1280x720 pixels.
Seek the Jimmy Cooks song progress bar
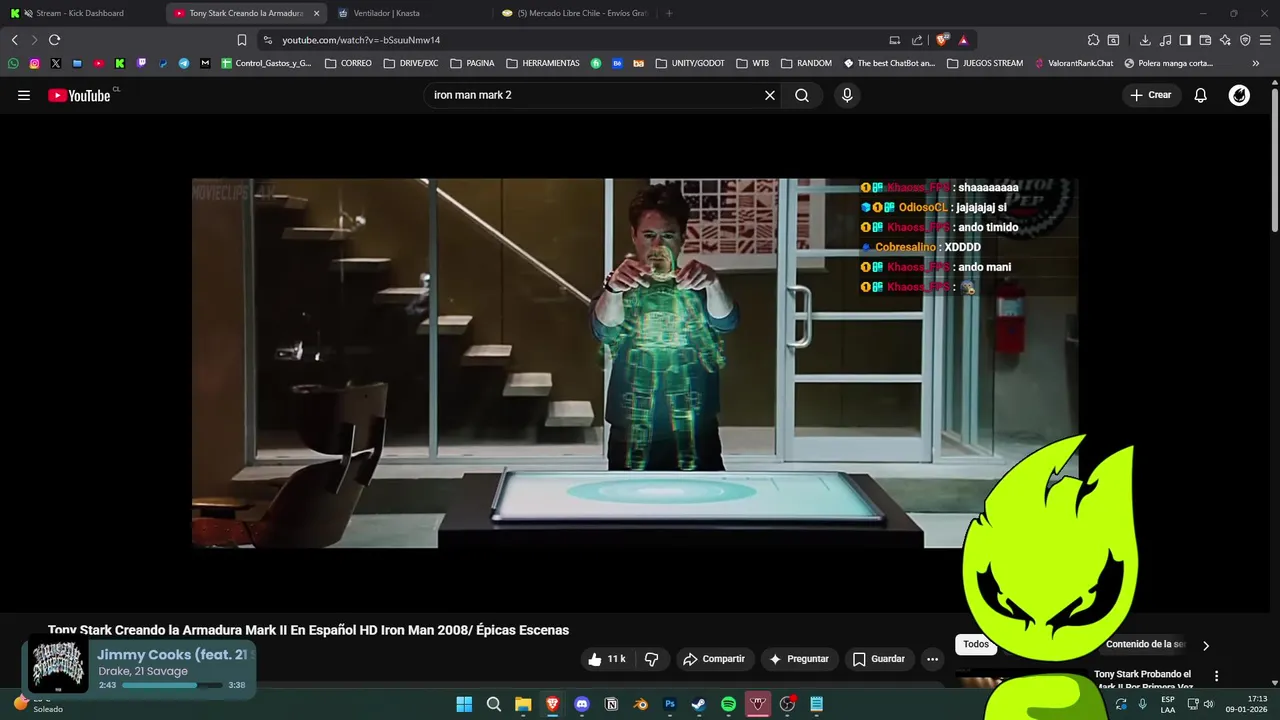[x=172, y=685]
